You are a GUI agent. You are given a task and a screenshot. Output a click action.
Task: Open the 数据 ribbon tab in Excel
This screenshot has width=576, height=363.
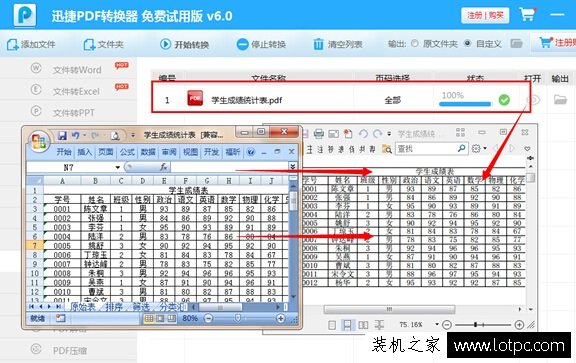point(148,152)
